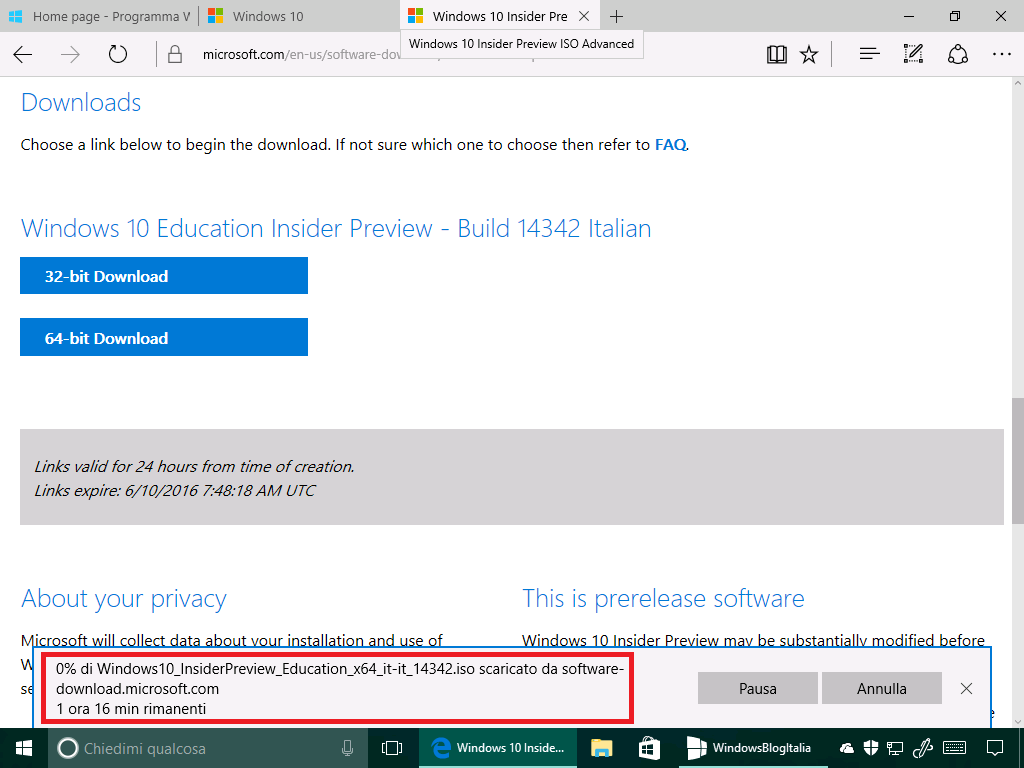Make a Web Note

(913, 54)
